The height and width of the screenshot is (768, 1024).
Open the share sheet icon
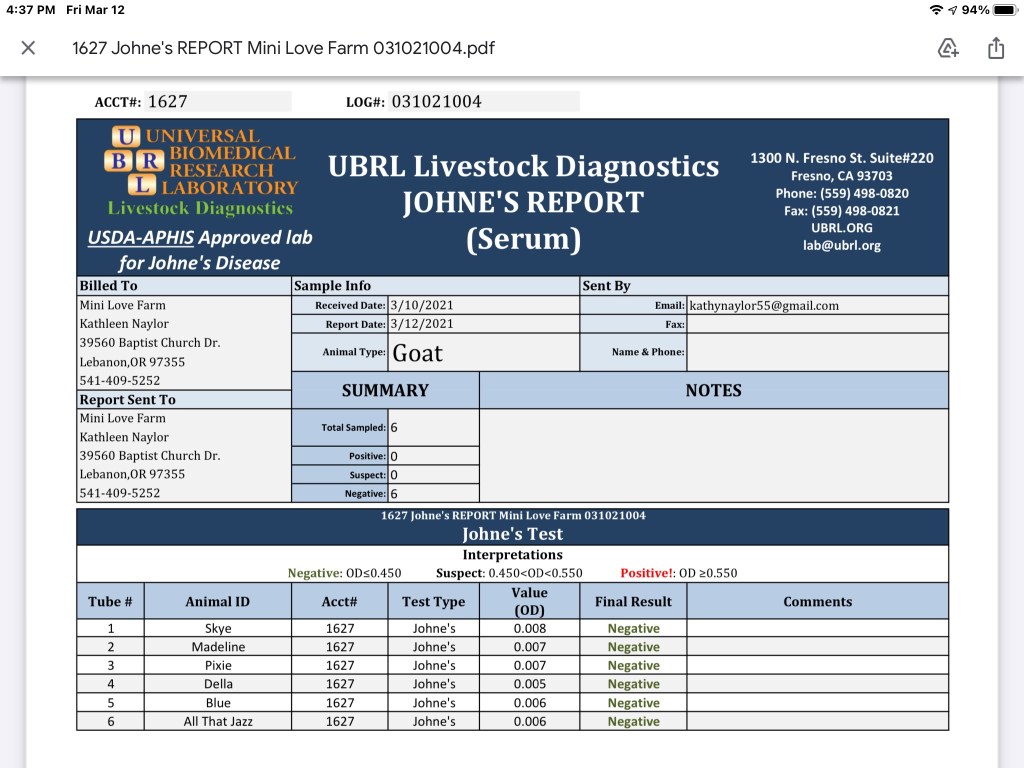996,48
